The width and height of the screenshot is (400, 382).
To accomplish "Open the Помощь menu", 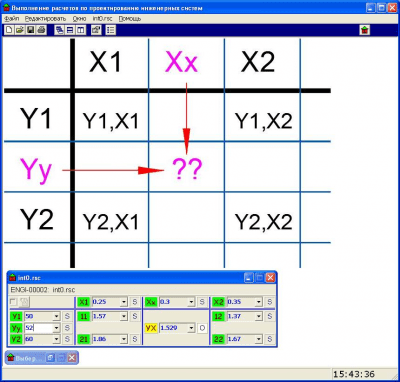I will coord(130,19).
